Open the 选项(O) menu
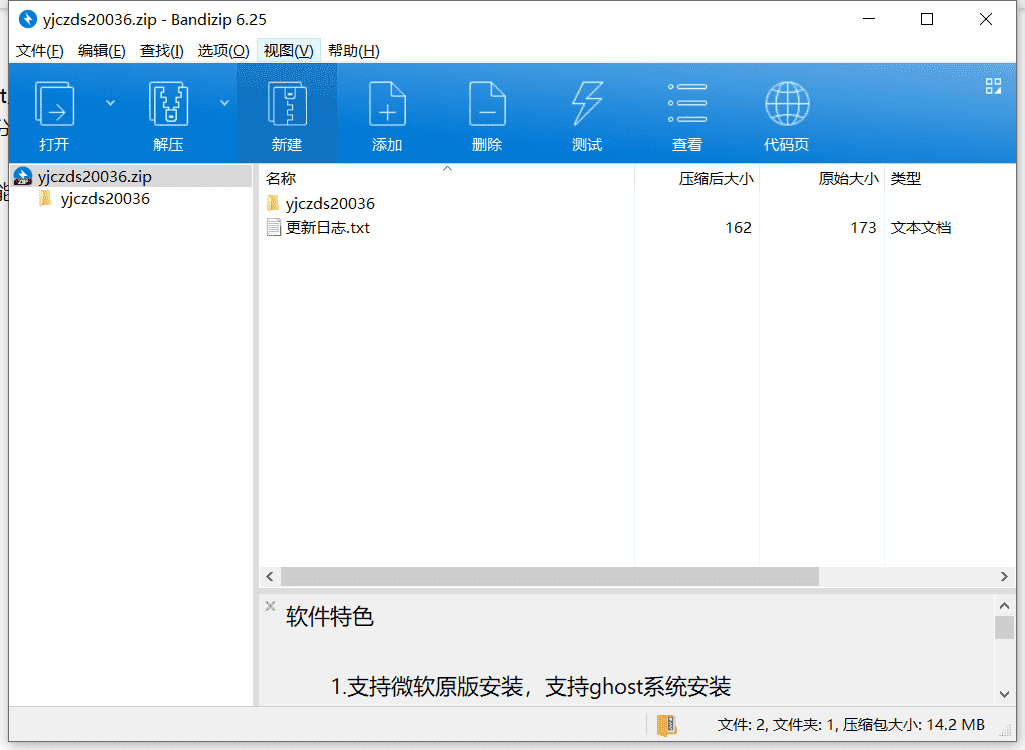Viewport: 1025px width, 750px height. click(224, 51)
